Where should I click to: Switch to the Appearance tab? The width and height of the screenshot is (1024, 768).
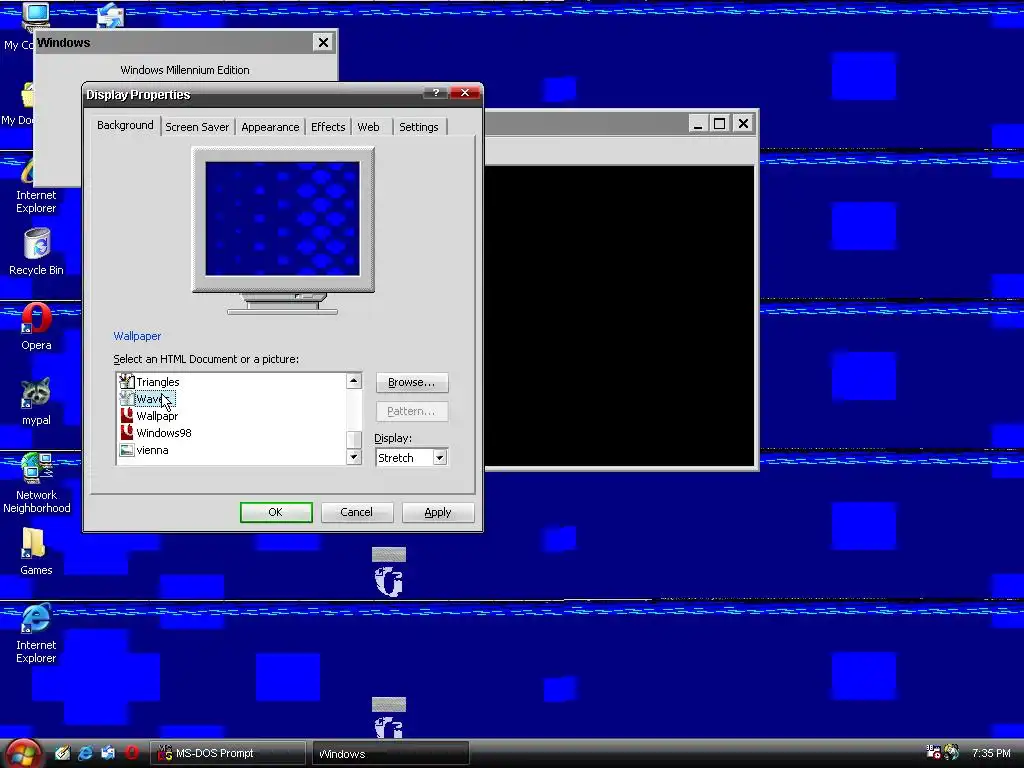click(270, 127)
